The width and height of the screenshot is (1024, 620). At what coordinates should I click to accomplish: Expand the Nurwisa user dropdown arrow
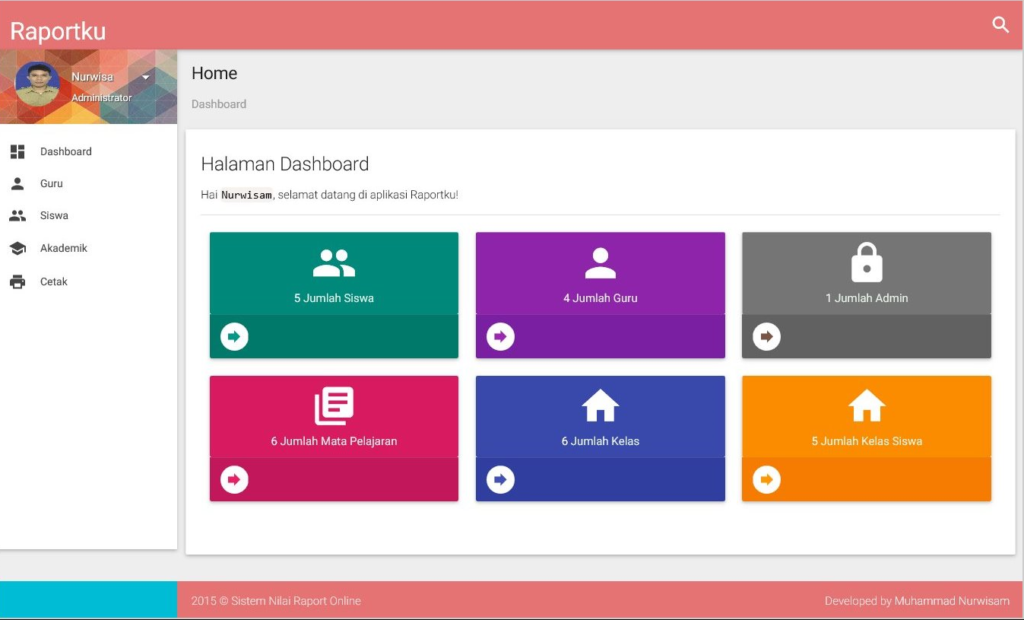pyautogui.click(x=146, y=77)
